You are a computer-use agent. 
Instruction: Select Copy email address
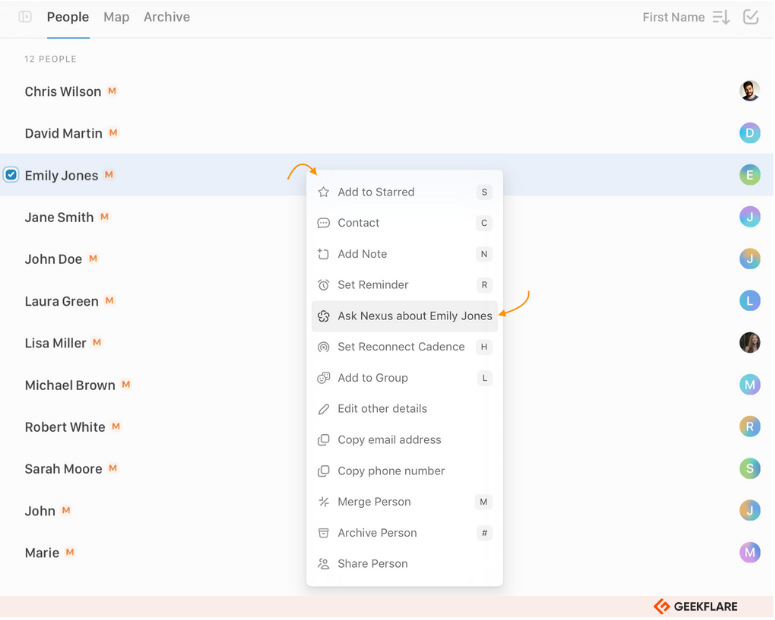[x=404, y=440]
